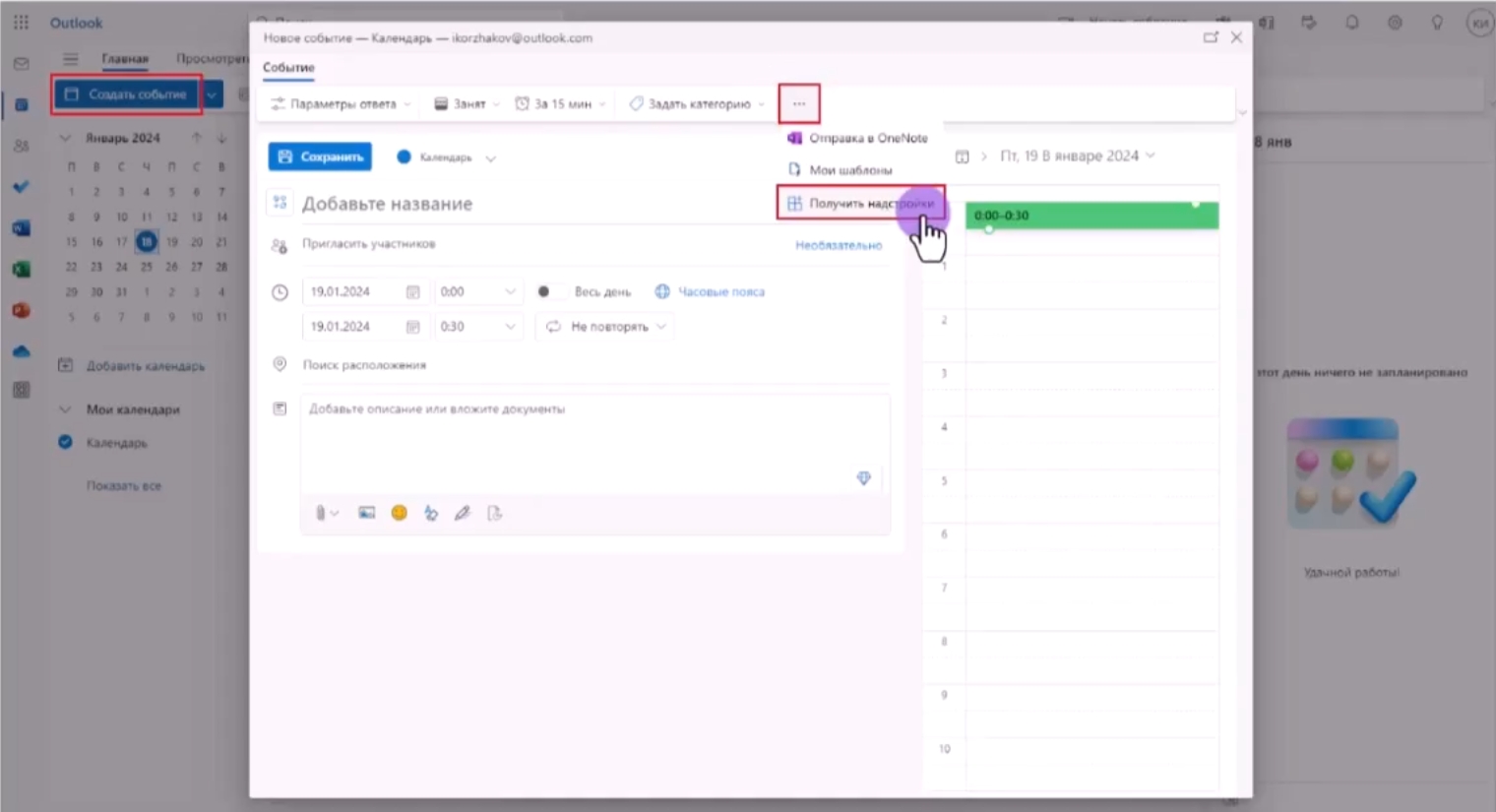1496x812 pixels.
Task: Open Word app in left sidebar
Action: click(21, 228)
